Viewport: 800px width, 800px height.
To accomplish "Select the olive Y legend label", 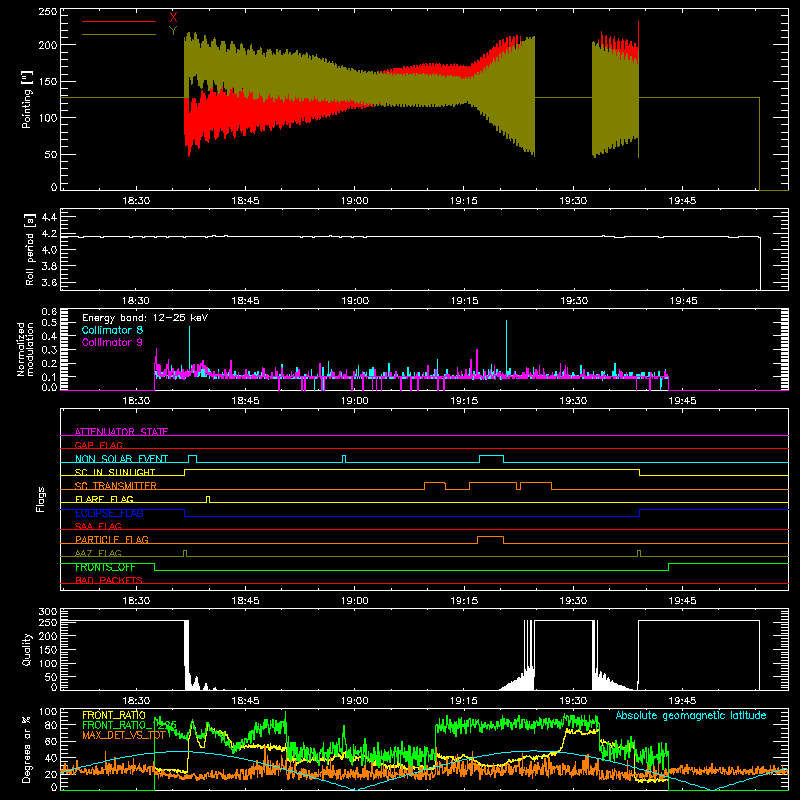I will point(173,31).
